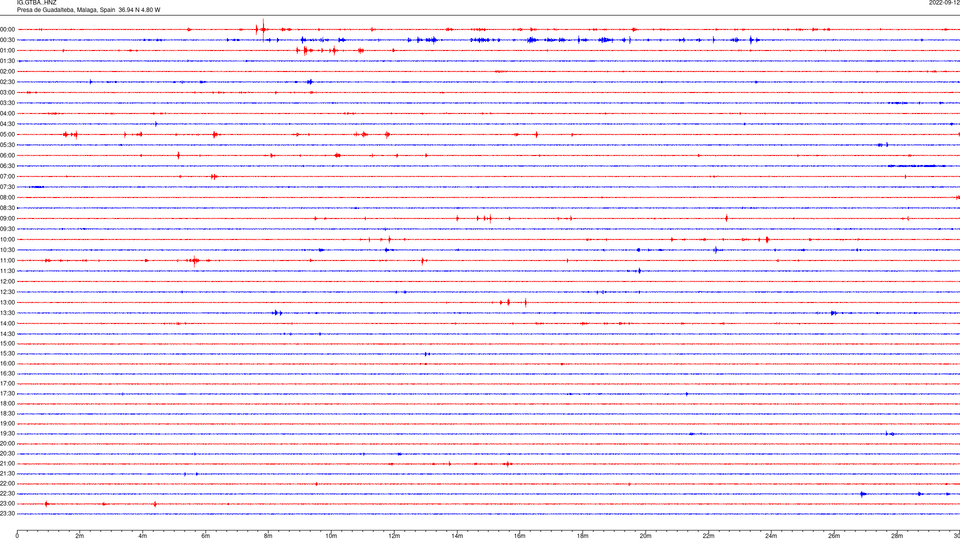This screenshot has width=960, height=540.
Task: Pick the 21:30 time label
Action: pyautogui.click(x=8, y=473)
